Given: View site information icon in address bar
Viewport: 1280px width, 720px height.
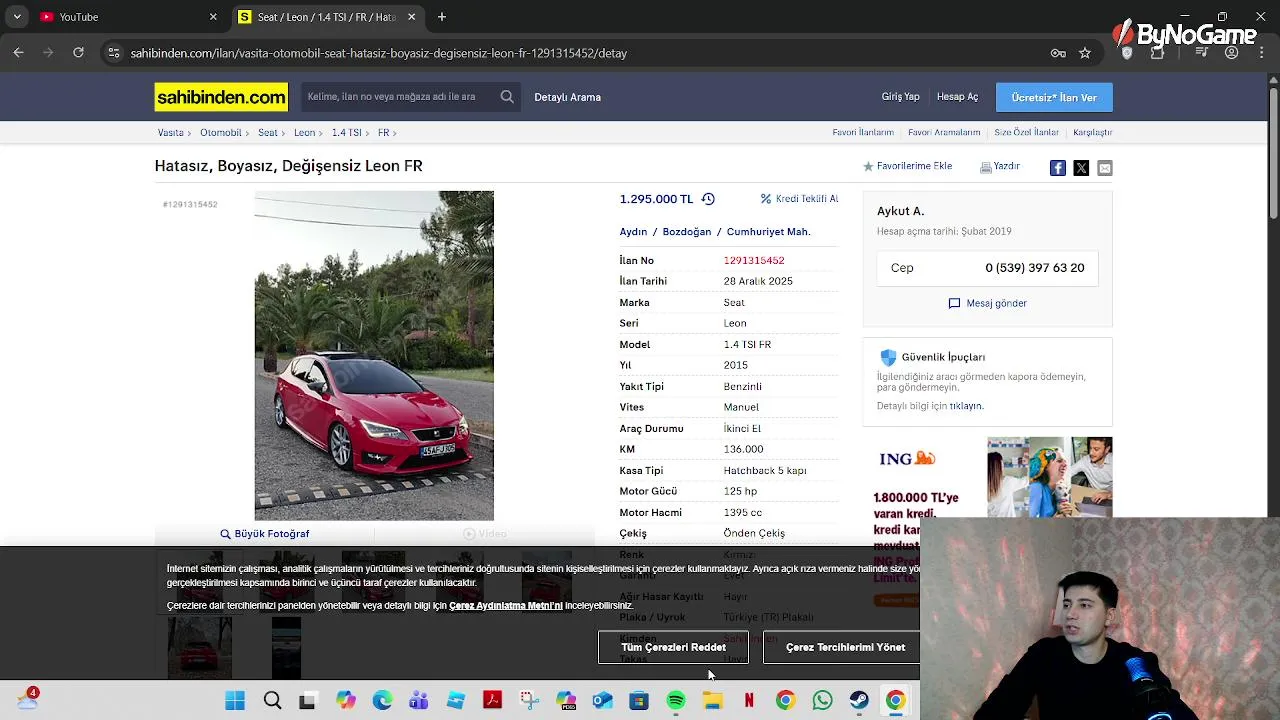Looking at the screenshot, I should 114,53.
